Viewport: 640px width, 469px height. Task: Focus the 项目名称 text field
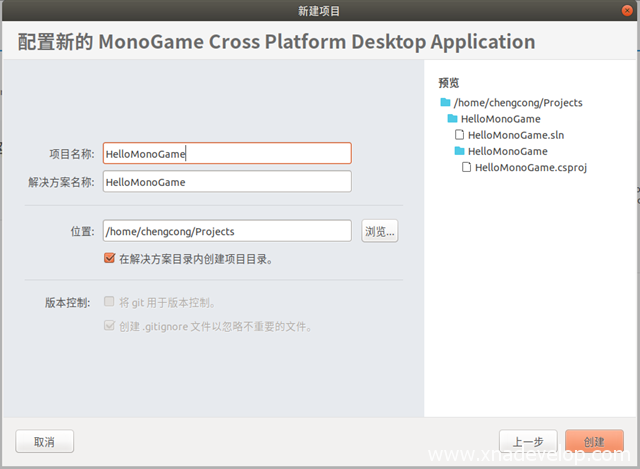point(226,153)
